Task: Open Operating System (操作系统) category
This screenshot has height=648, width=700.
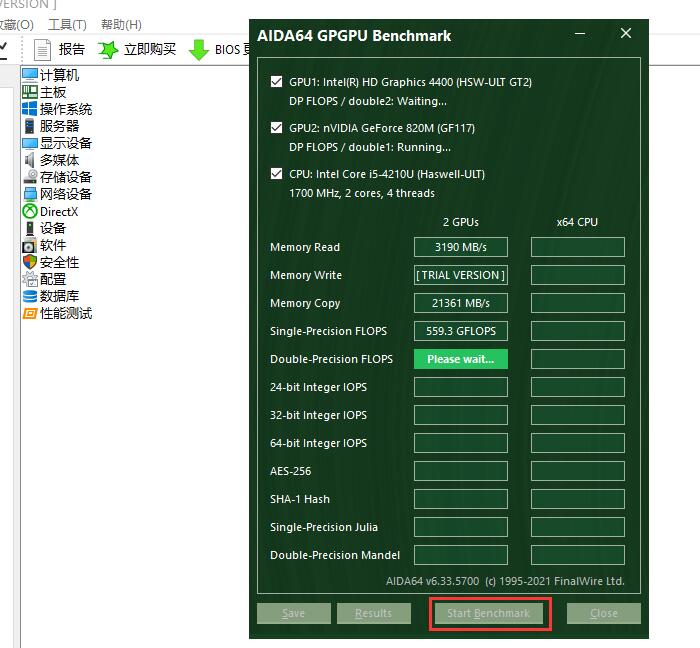Action: tap(30, 109)
